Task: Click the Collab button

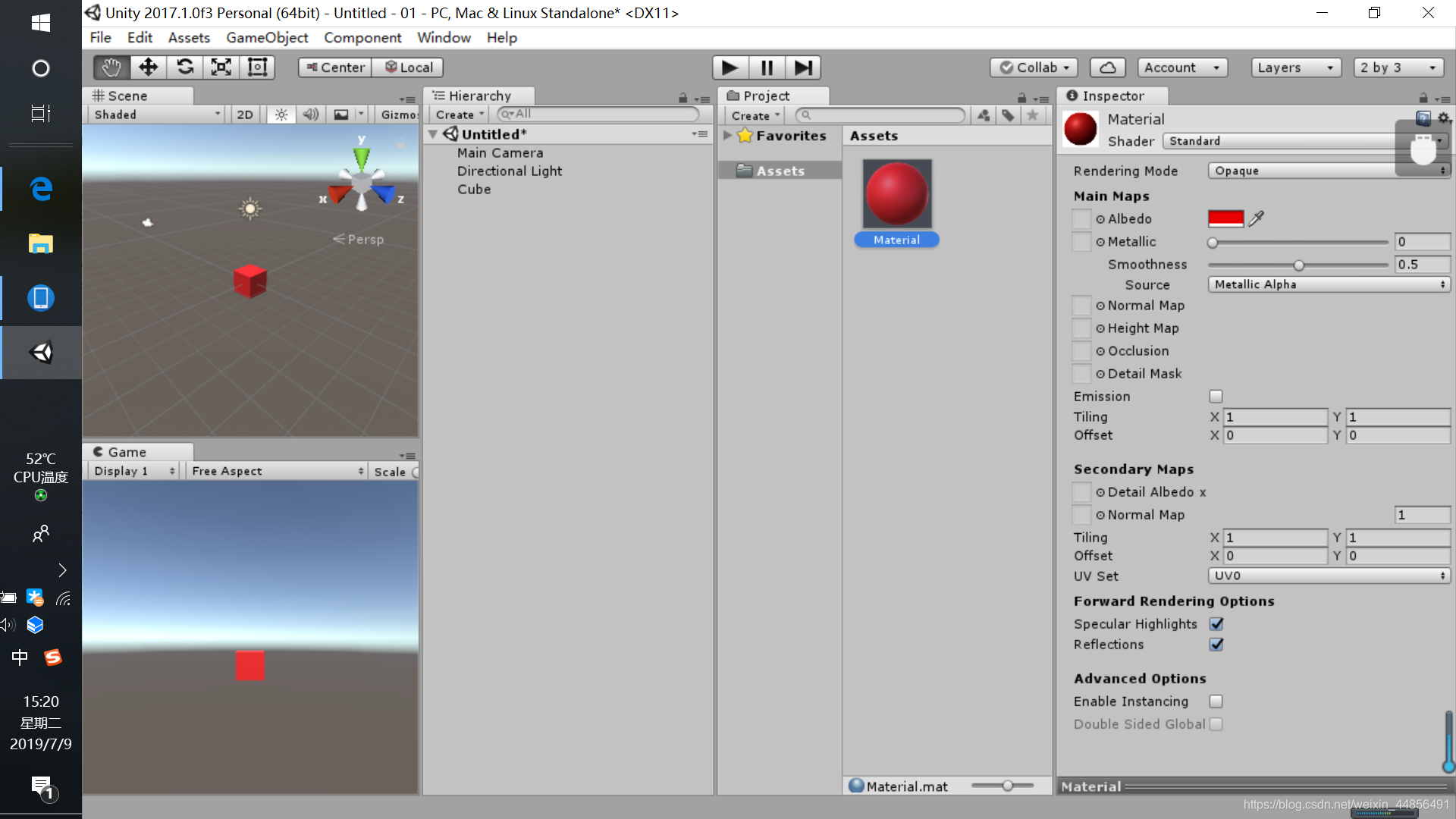Action: coord(1034,67)
